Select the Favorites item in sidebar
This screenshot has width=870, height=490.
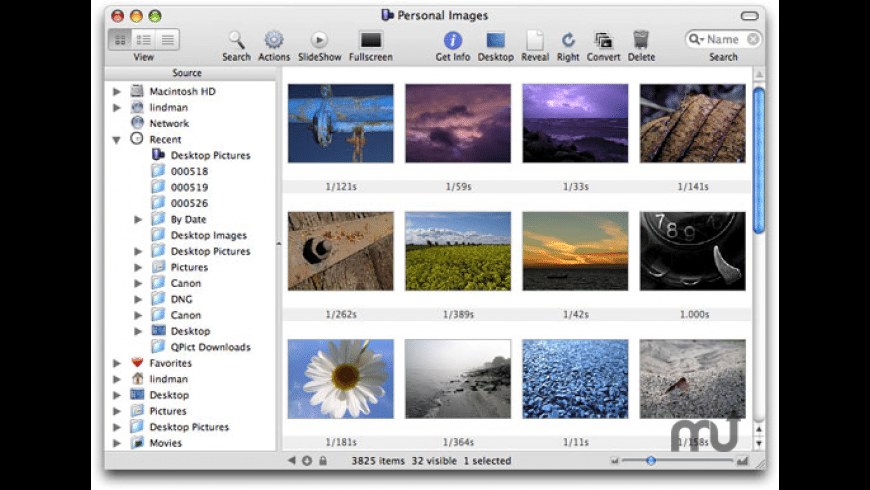[x=170, y=363]
